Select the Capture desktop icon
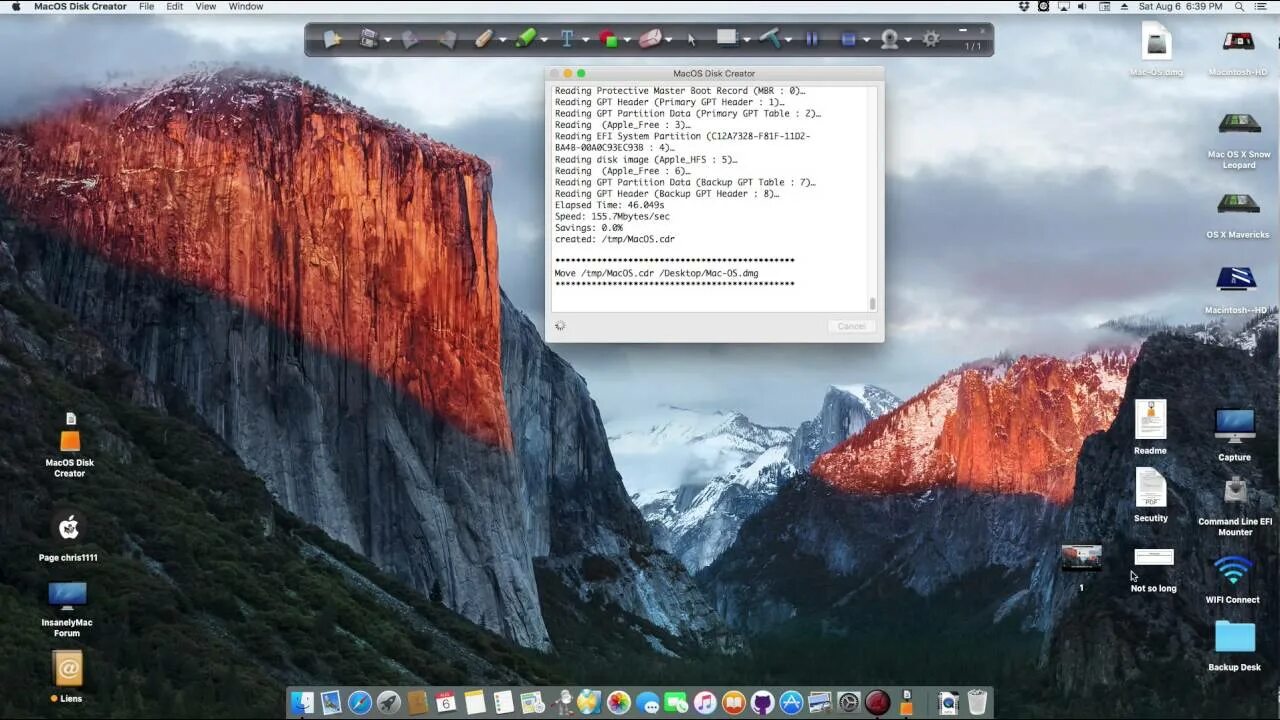This screenshot has width=1280, height=720. (x=1234, y=434)
